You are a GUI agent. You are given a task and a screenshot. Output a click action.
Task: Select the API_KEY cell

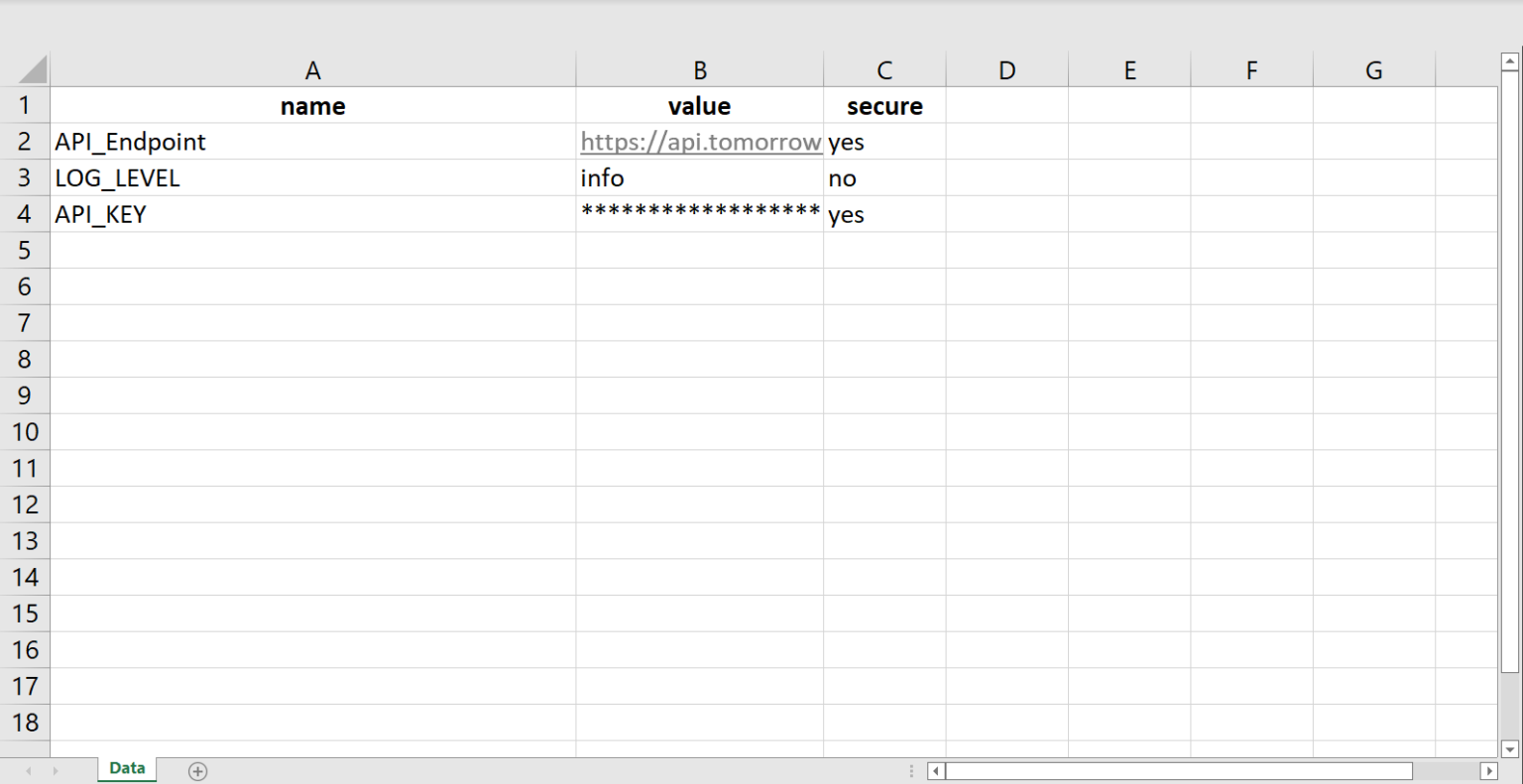click(312, 214)
